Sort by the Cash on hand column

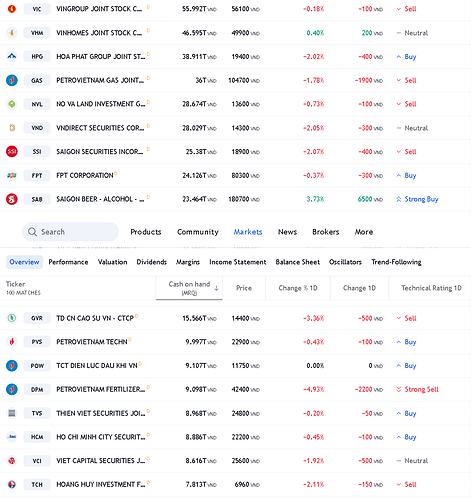(x=189, y=288)
